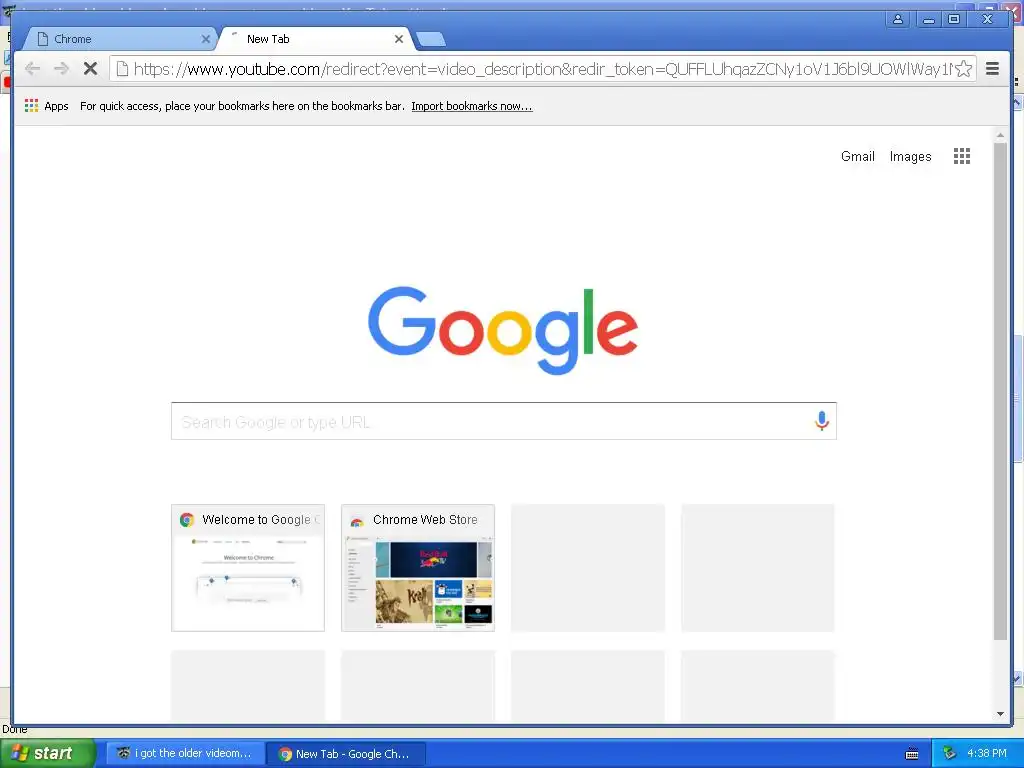The width and height of the screenshot is (1024, 768).
Task: Click the Google logo
Action: [x=503, y=330]
